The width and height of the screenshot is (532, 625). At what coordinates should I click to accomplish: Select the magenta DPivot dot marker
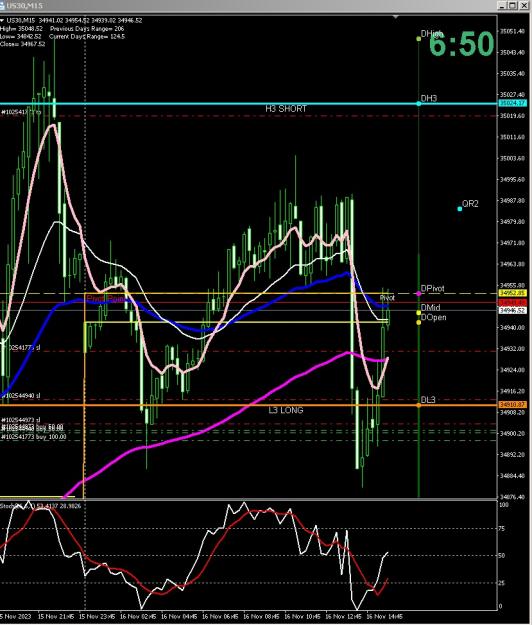[x=418, y=293]
